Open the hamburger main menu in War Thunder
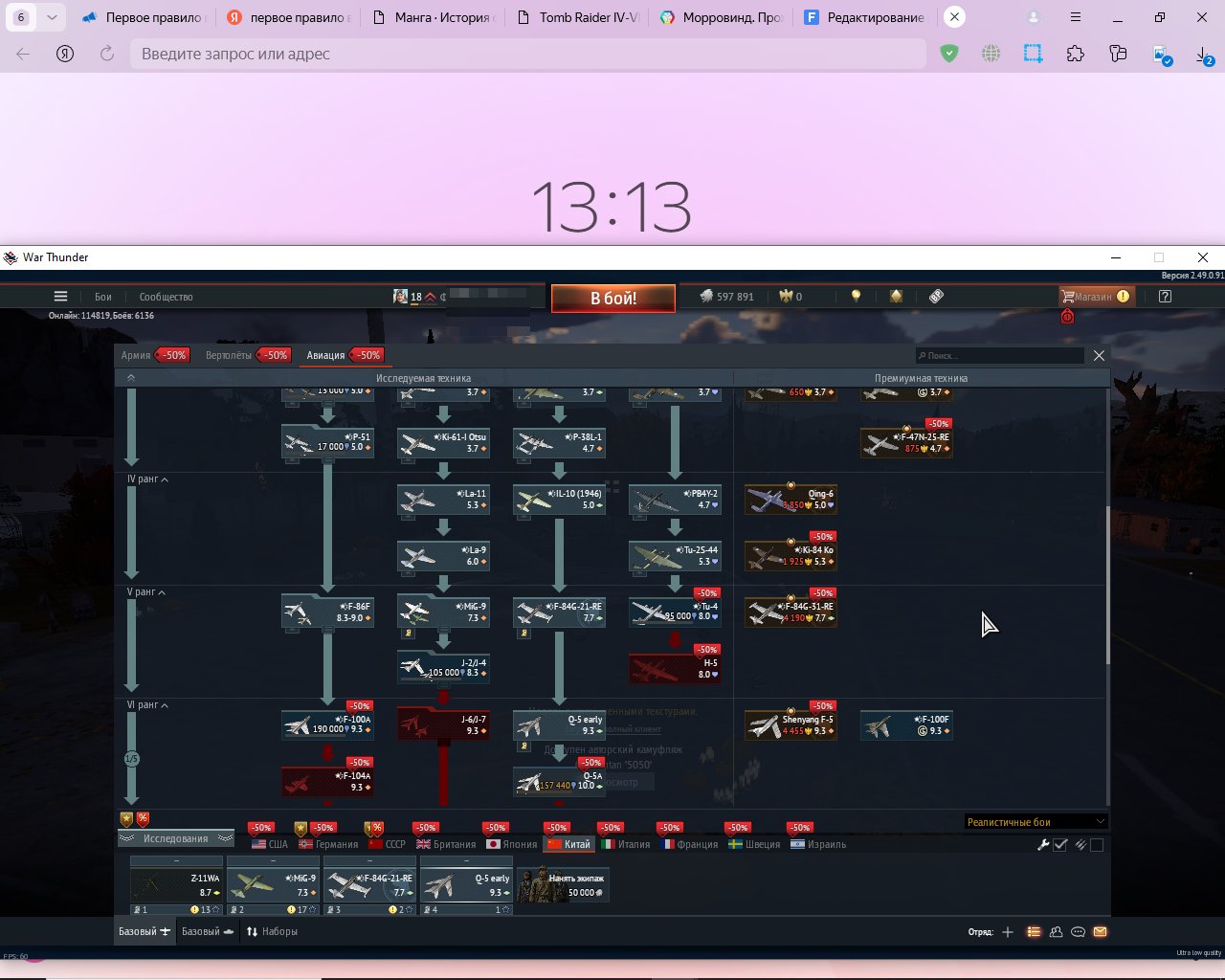 [61, 297]
